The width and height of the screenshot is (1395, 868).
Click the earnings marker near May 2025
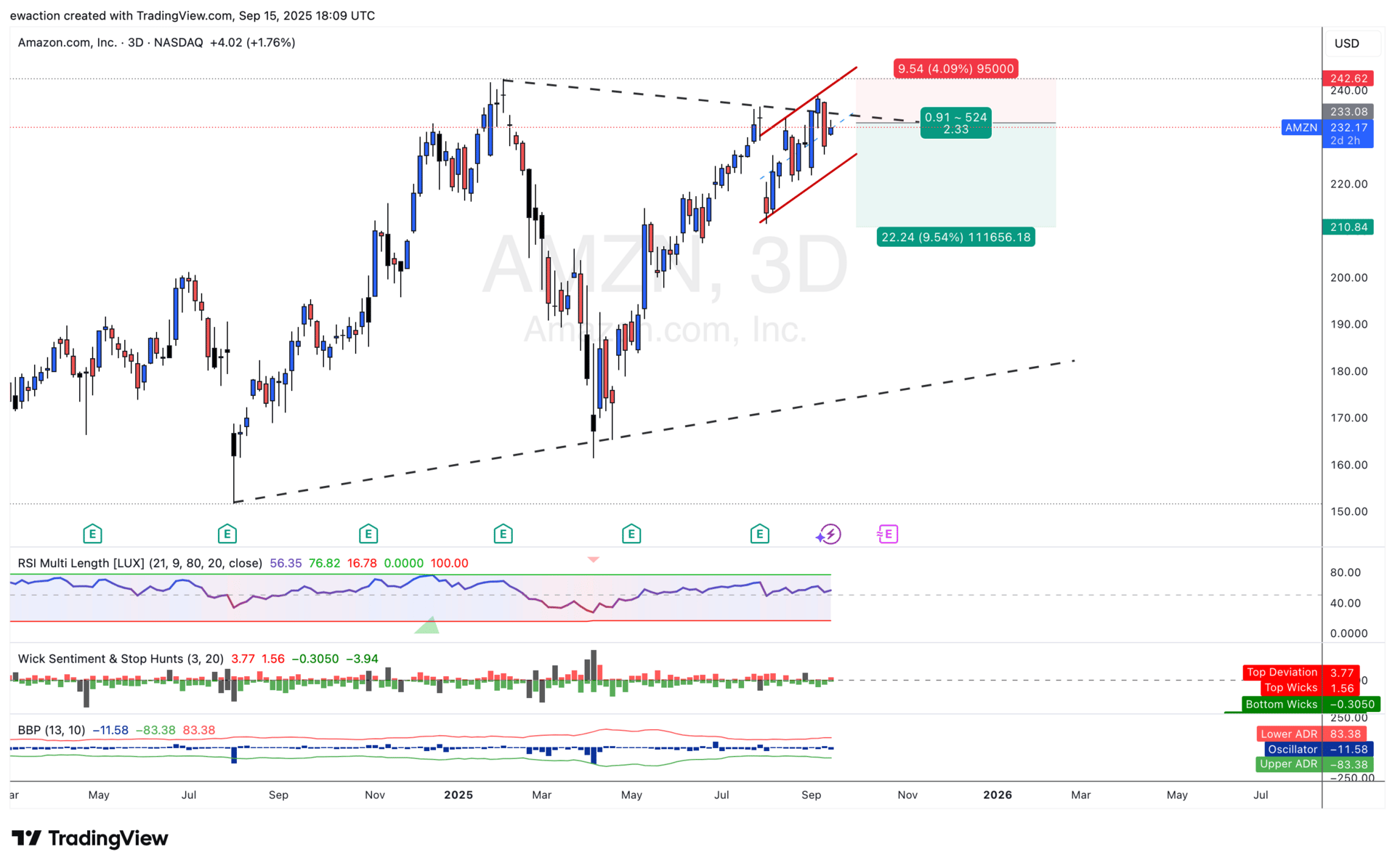pos(631,535)
